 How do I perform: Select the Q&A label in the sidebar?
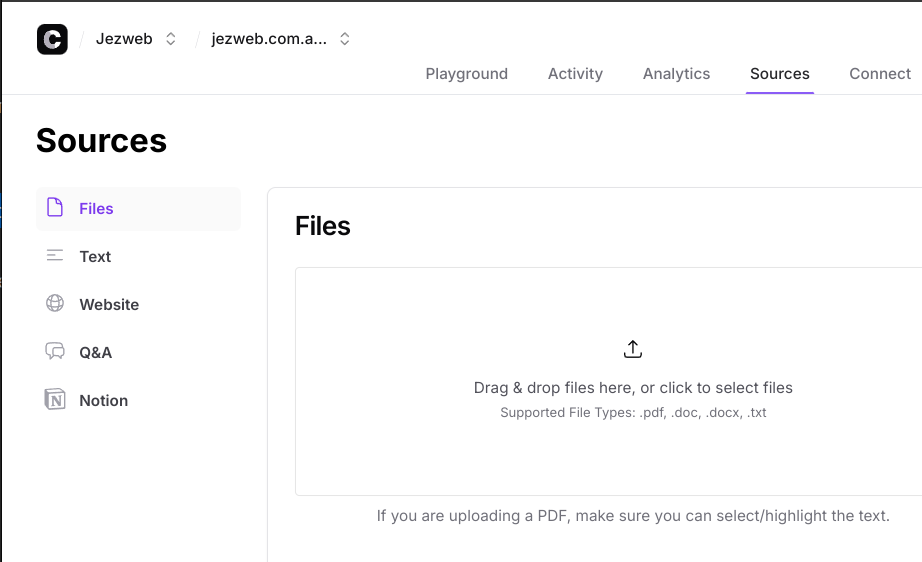(x=96, y=352)
